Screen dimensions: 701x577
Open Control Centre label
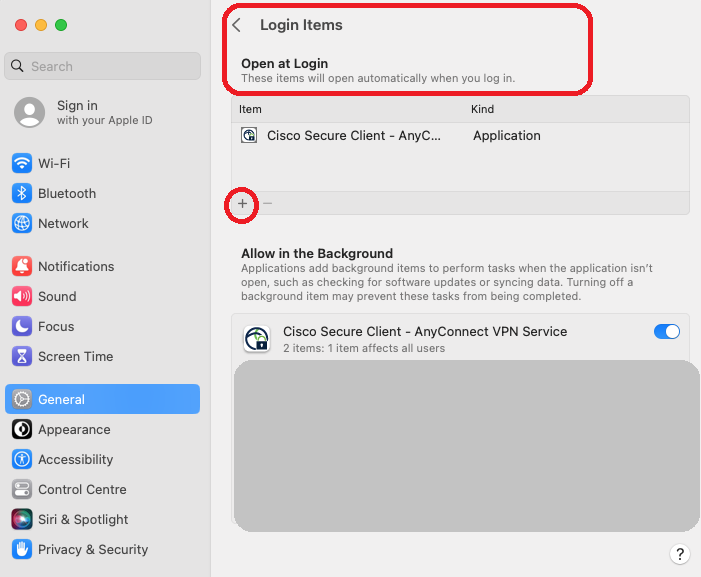click(82, 489)
